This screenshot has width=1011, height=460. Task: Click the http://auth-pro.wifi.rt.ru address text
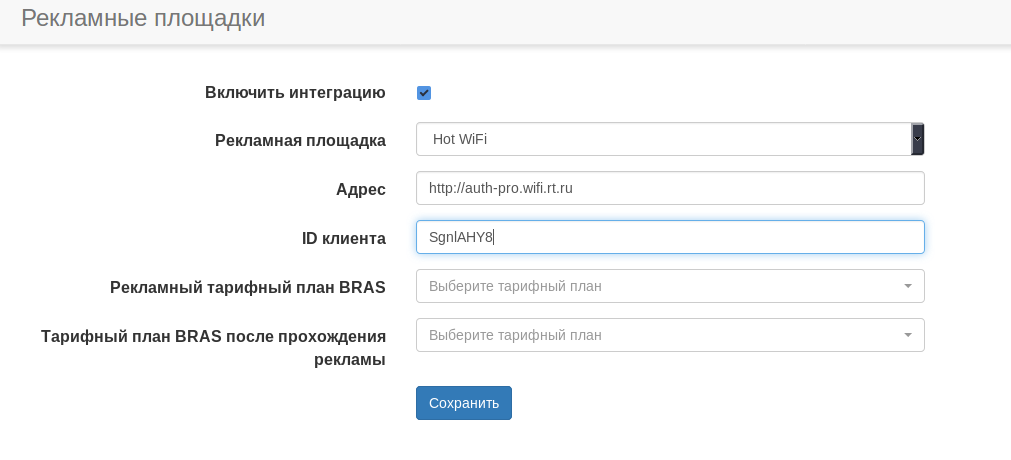500,188
